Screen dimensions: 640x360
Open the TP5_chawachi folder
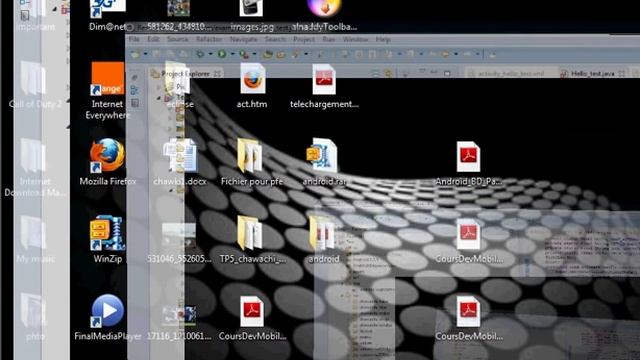pyautogui.click(x=252, y=240)
